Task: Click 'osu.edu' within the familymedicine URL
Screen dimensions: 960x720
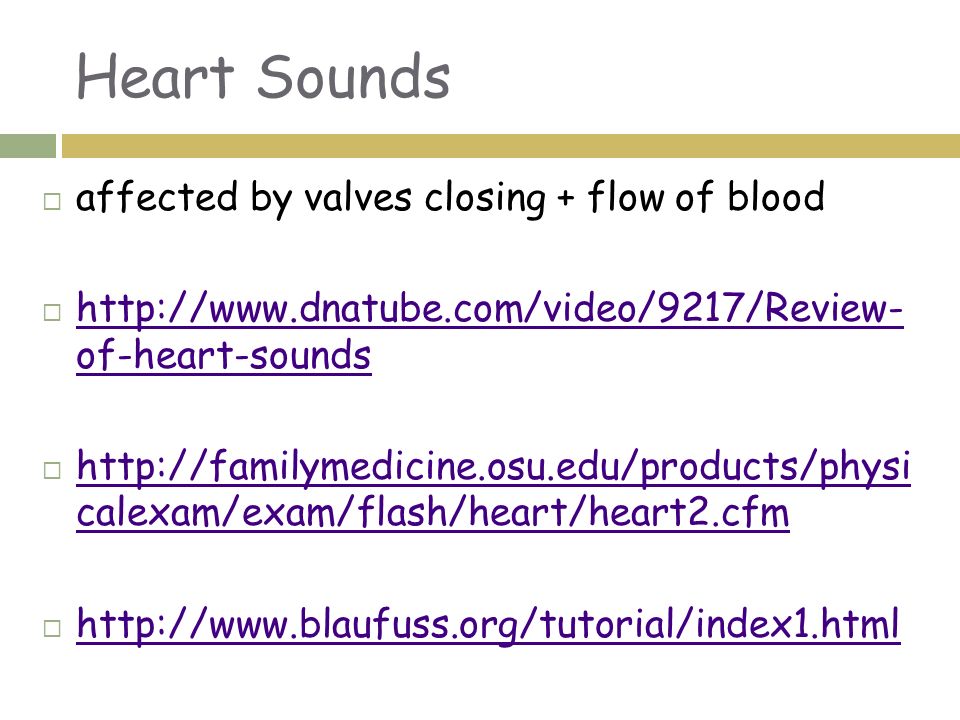Action: tap(552, 467)
